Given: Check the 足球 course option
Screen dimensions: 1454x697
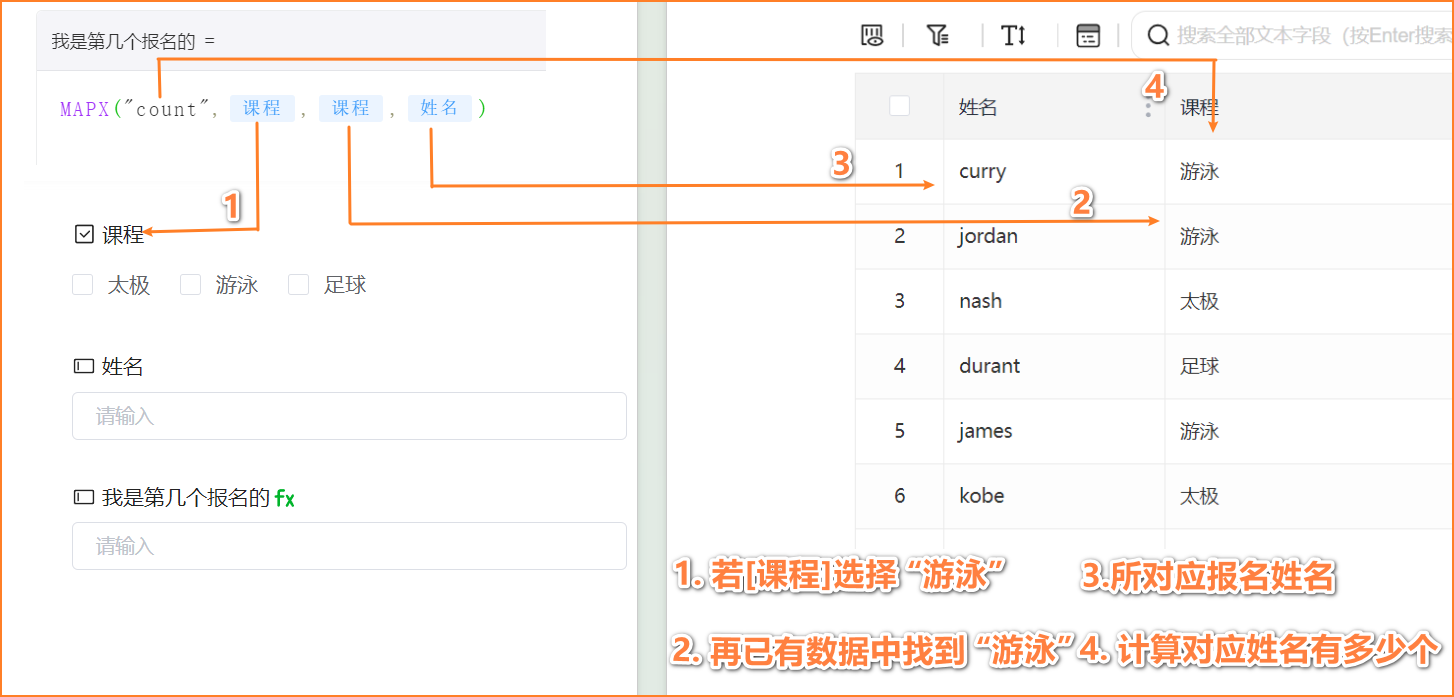Looking at the screenshot, I should click(299, 285).
